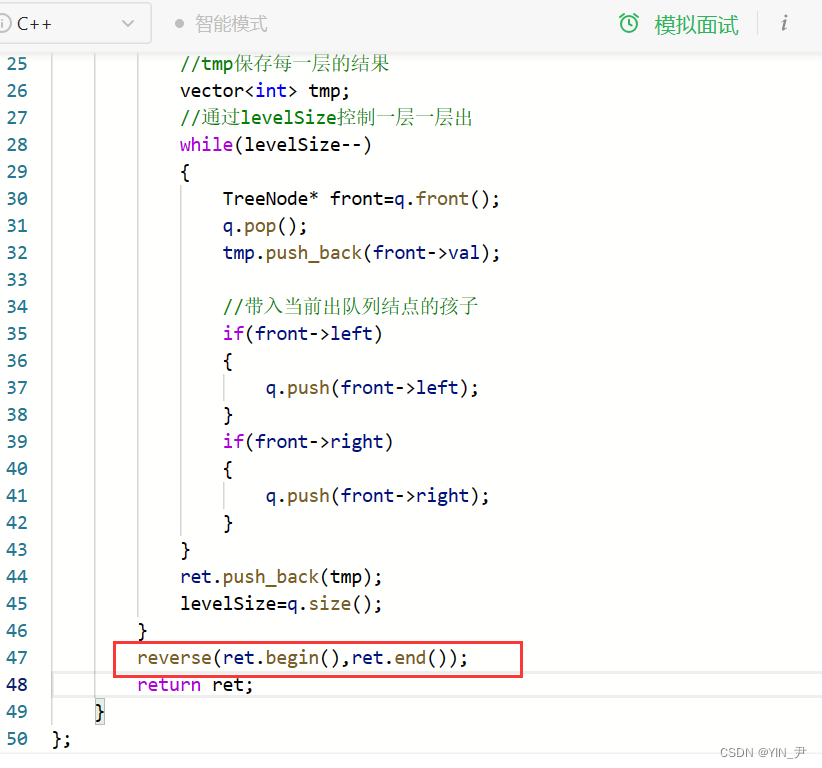
Task: Click the info icon beside C++
Action: (x=4, y=24)
